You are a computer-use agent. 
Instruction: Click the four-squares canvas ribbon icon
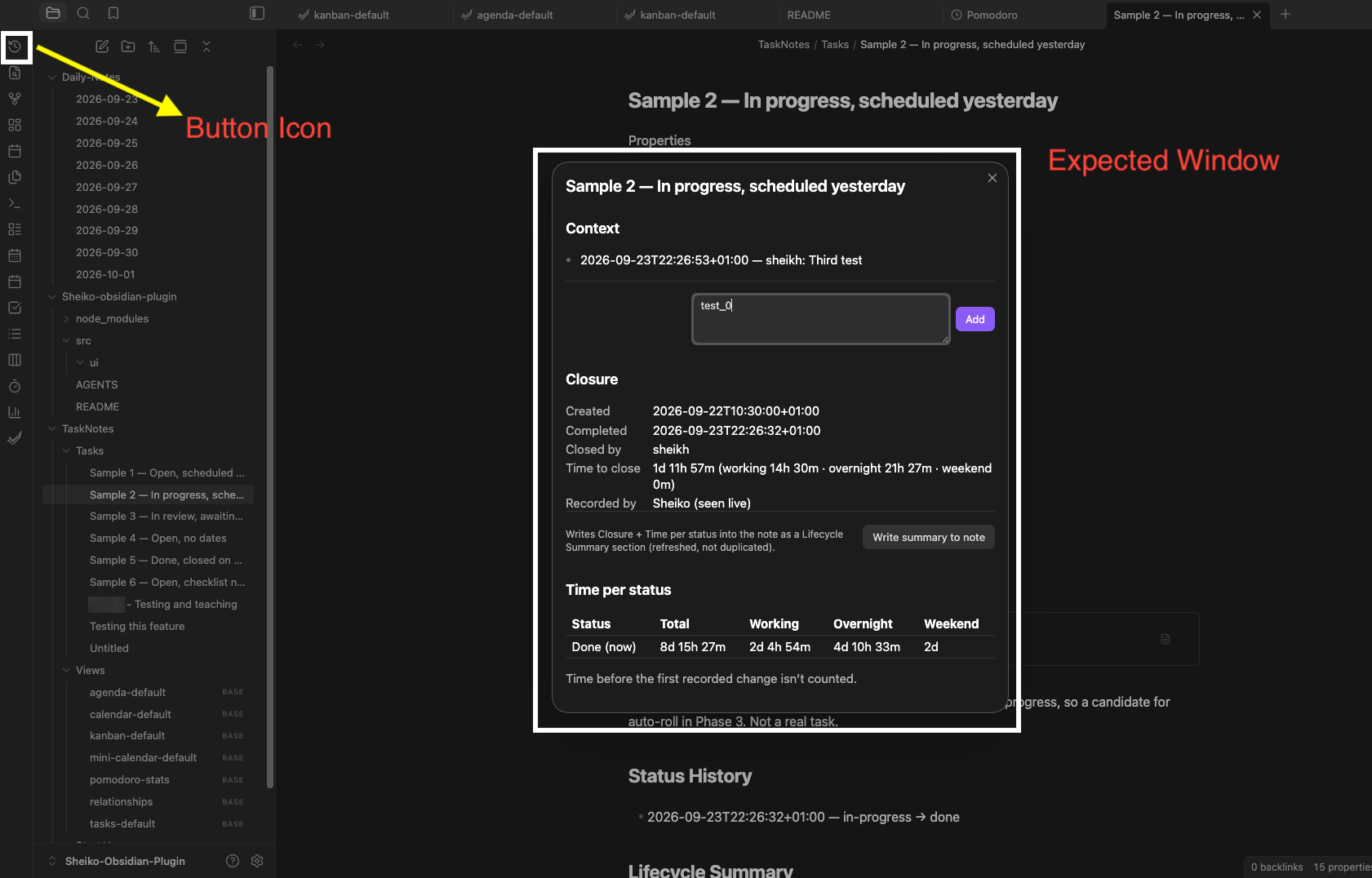(x=15, y=125)
